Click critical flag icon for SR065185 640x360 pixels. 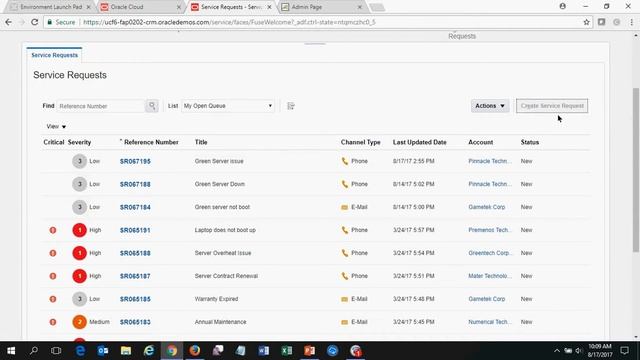[x=53, y=299]
